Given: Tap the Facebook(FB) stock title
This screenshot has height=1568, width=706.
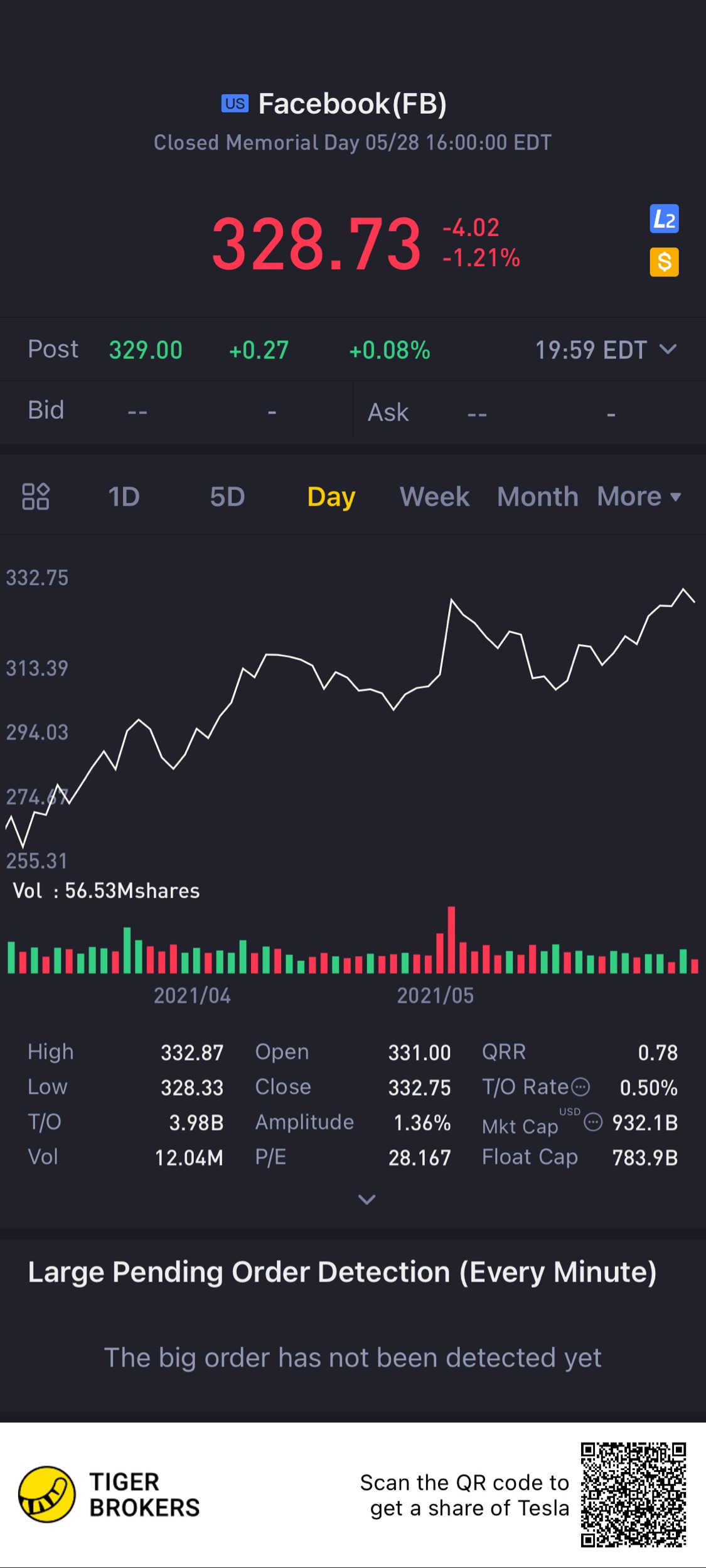Looking at the screenshot, I should tap(352, 104).
